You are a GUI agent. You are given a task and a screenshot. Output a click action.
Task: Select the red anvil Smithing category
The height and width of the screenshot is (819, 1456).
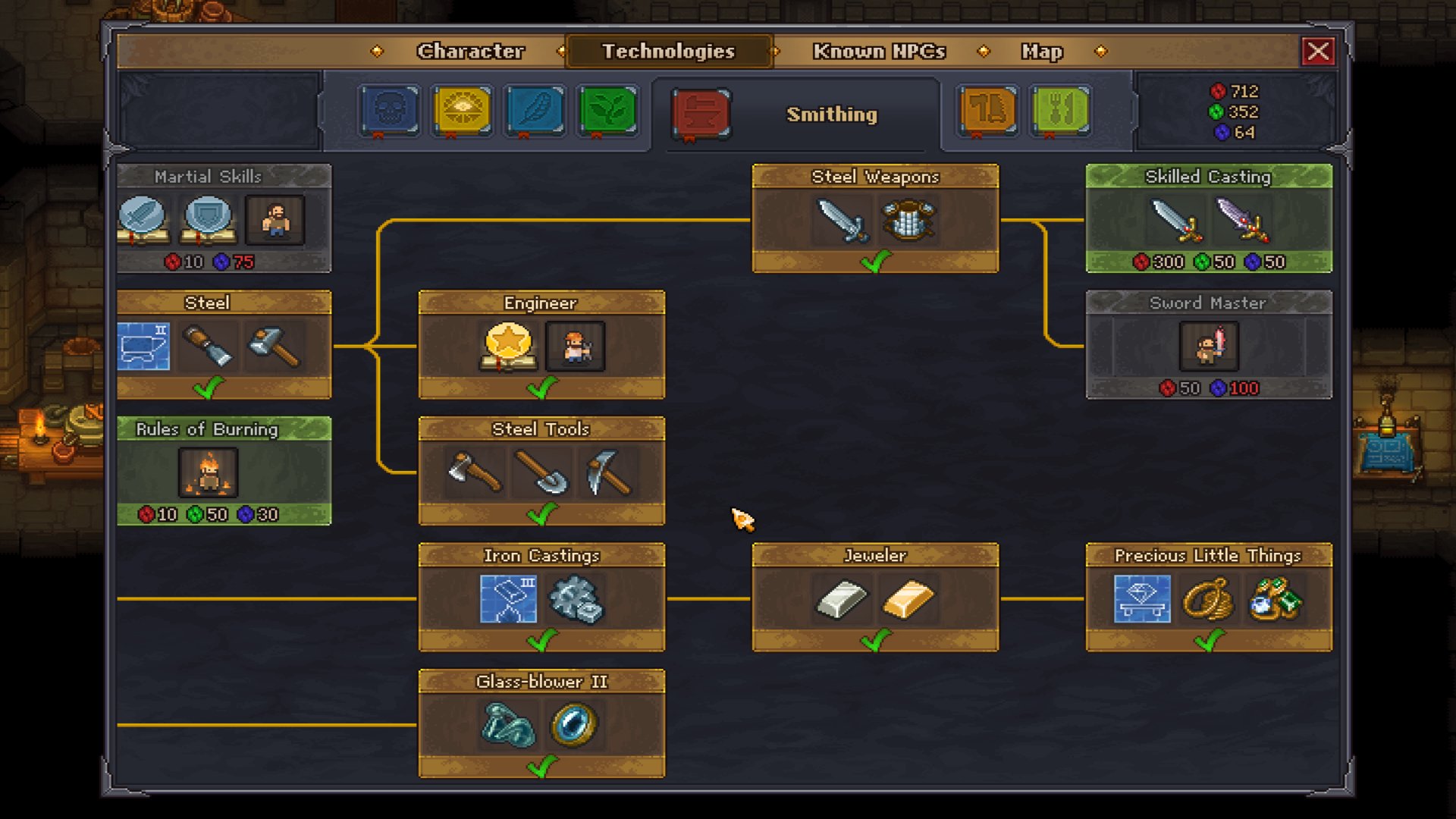click(701, 114)
